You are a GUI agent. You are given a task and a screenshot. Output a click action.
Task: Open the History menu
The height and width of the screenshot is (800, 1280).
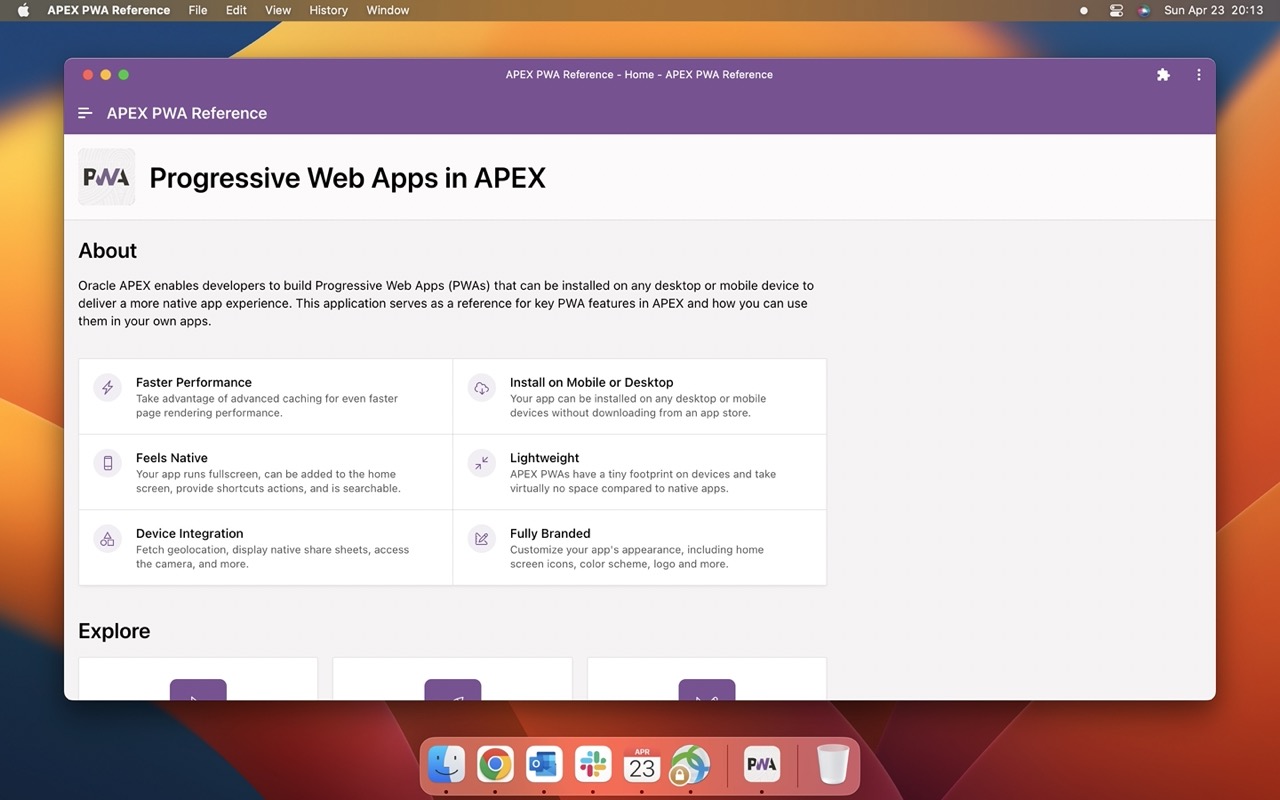click(328, 10)
